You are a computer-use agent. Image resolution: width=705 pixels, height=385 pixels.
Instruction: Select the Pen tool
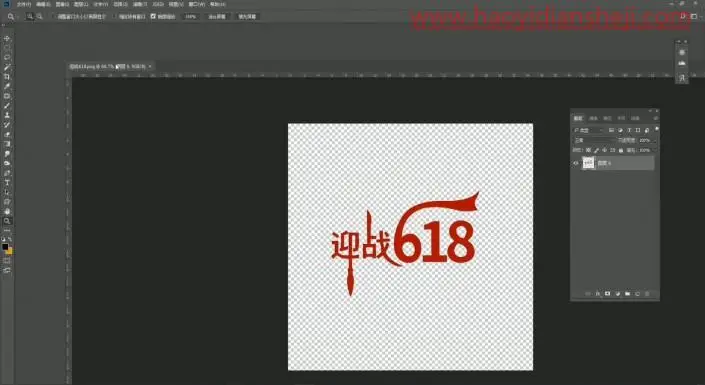click(x=7, y=173)
